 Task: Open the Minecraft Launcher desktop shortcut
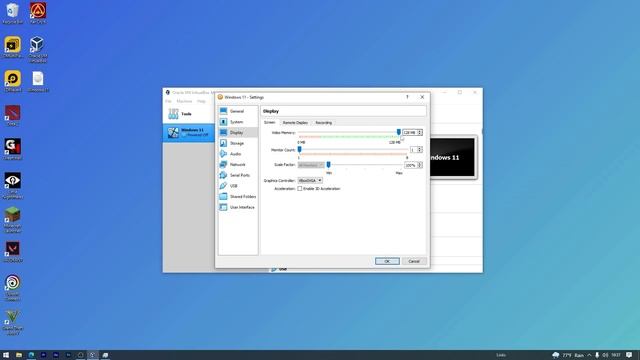(x=13, y=219)
